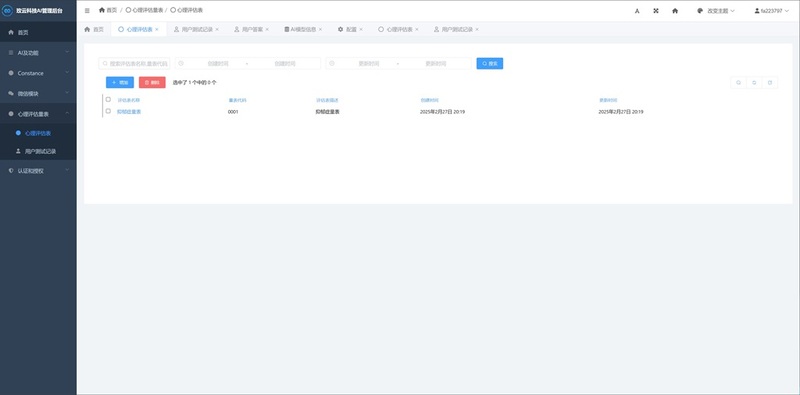Toggle fullscreen with the expand arrows icon
Image resolution: width=800 pixels, height=395 pixels.
pos(656,11)
